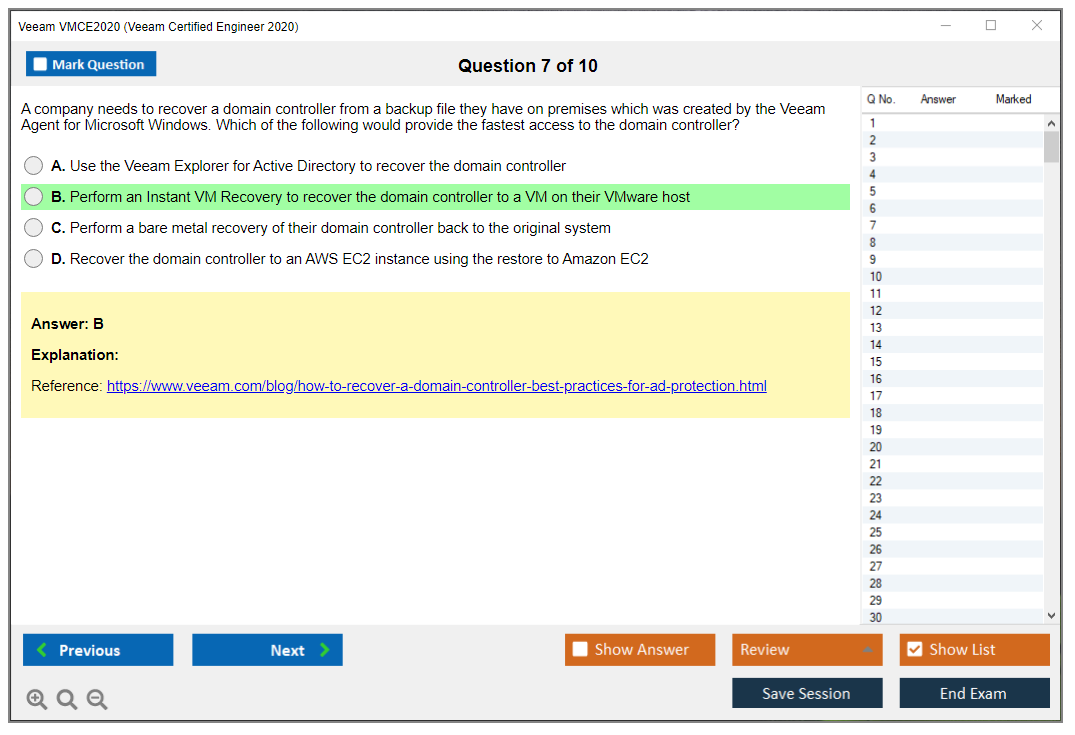Tick the Mark Question checkbox
The height and width of the screenshot is (735, 1075).
pos(41,65)
